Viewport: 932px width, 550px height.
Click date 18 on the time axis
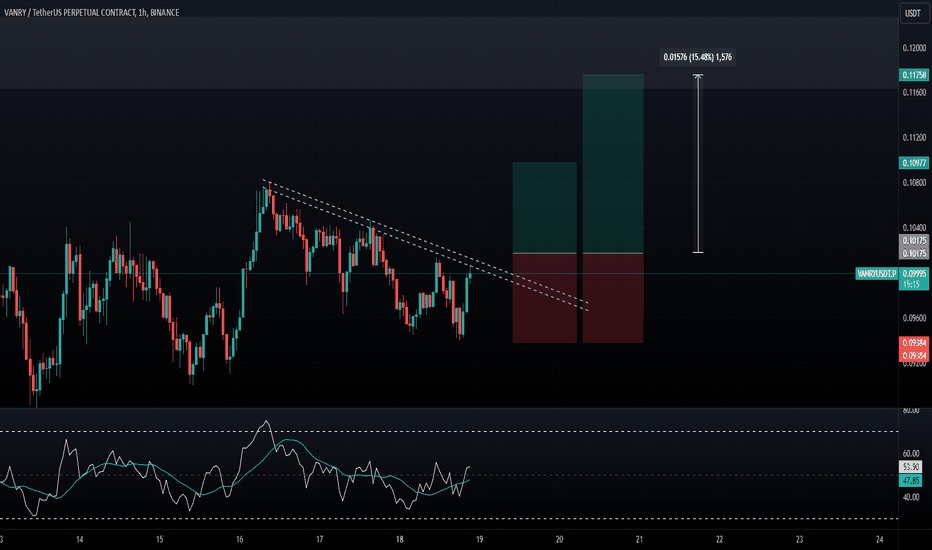click(399, 539)
